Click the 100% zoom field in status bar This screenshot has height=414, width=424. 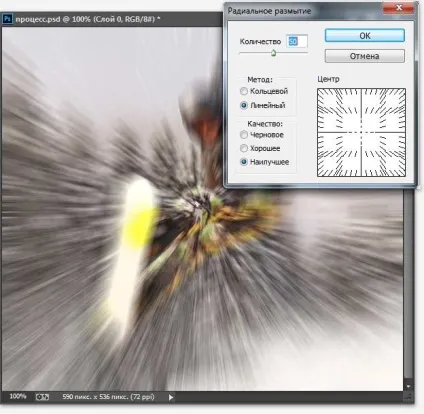[18, 396]
